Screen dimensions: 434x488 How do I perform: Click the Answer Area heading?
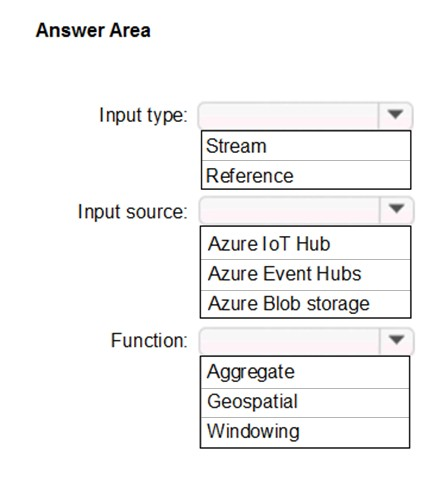tap(93, 30)
